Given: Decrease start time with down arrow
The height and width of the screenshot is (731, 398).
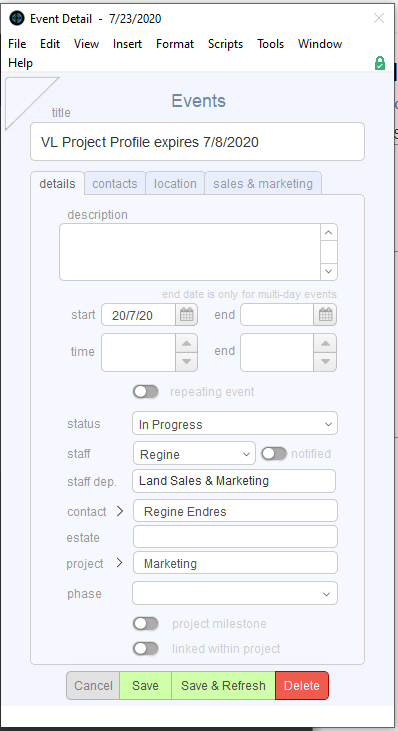Looking at the screenshot, I should click(186, 362).
